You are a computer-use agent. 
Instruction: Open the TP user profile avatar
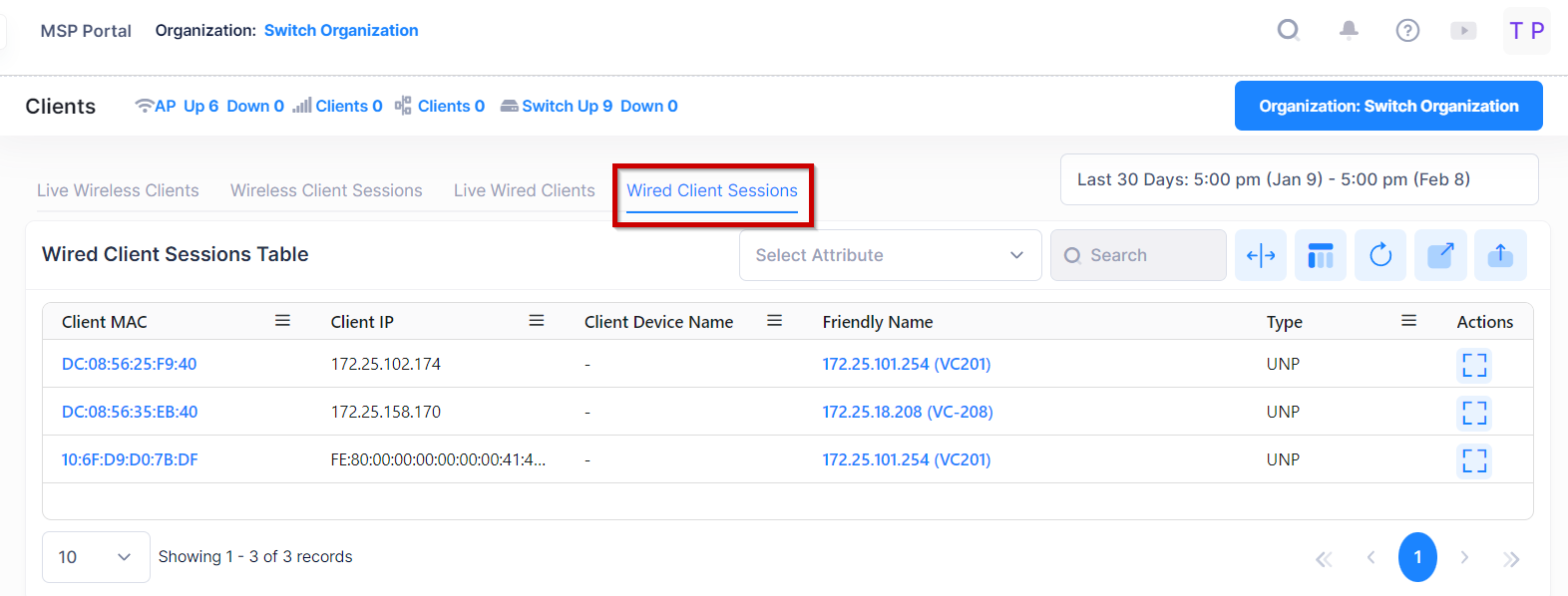(1527, 31)
